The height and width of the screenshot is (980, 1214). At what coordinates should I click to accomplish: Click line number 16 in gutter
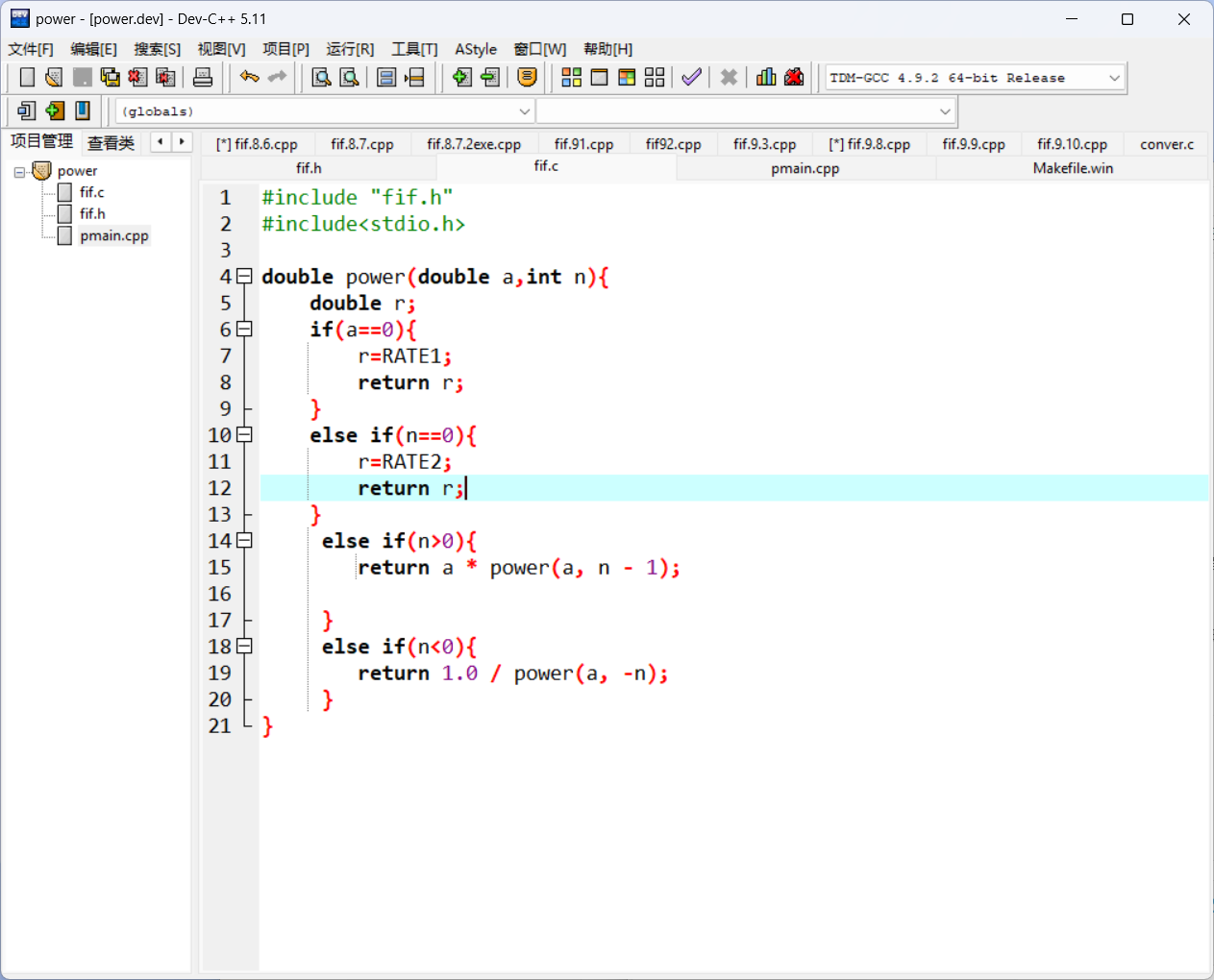pos(220,594)
